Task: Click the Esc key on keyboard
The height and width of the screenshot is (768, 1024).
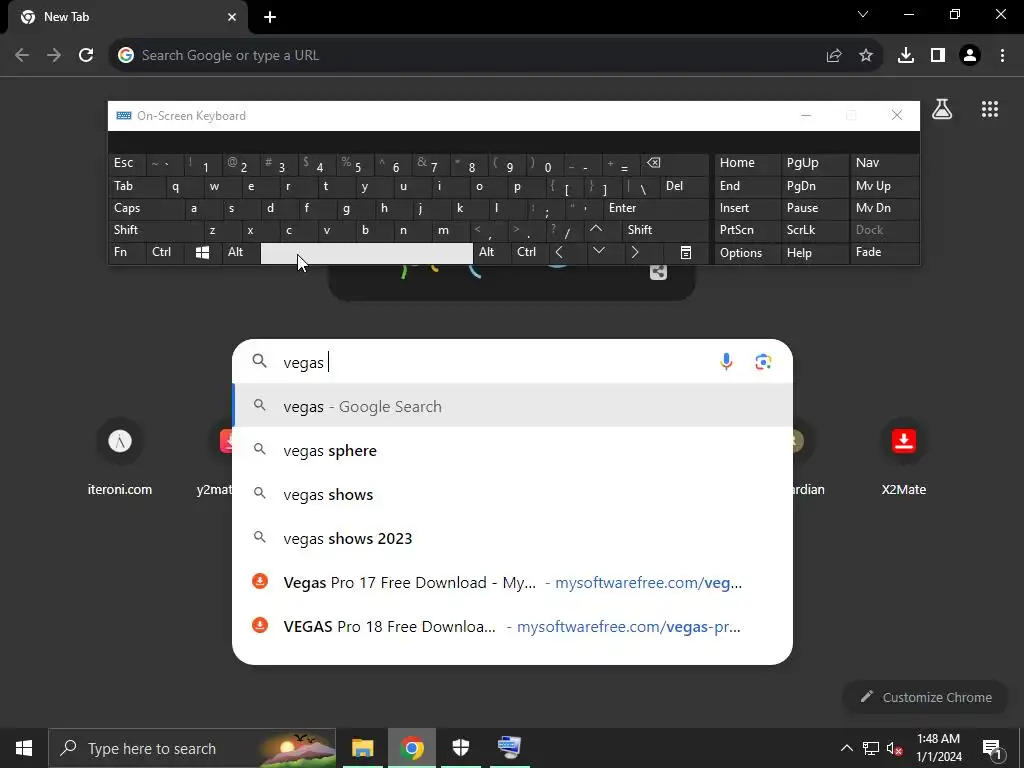Action: 127,163
